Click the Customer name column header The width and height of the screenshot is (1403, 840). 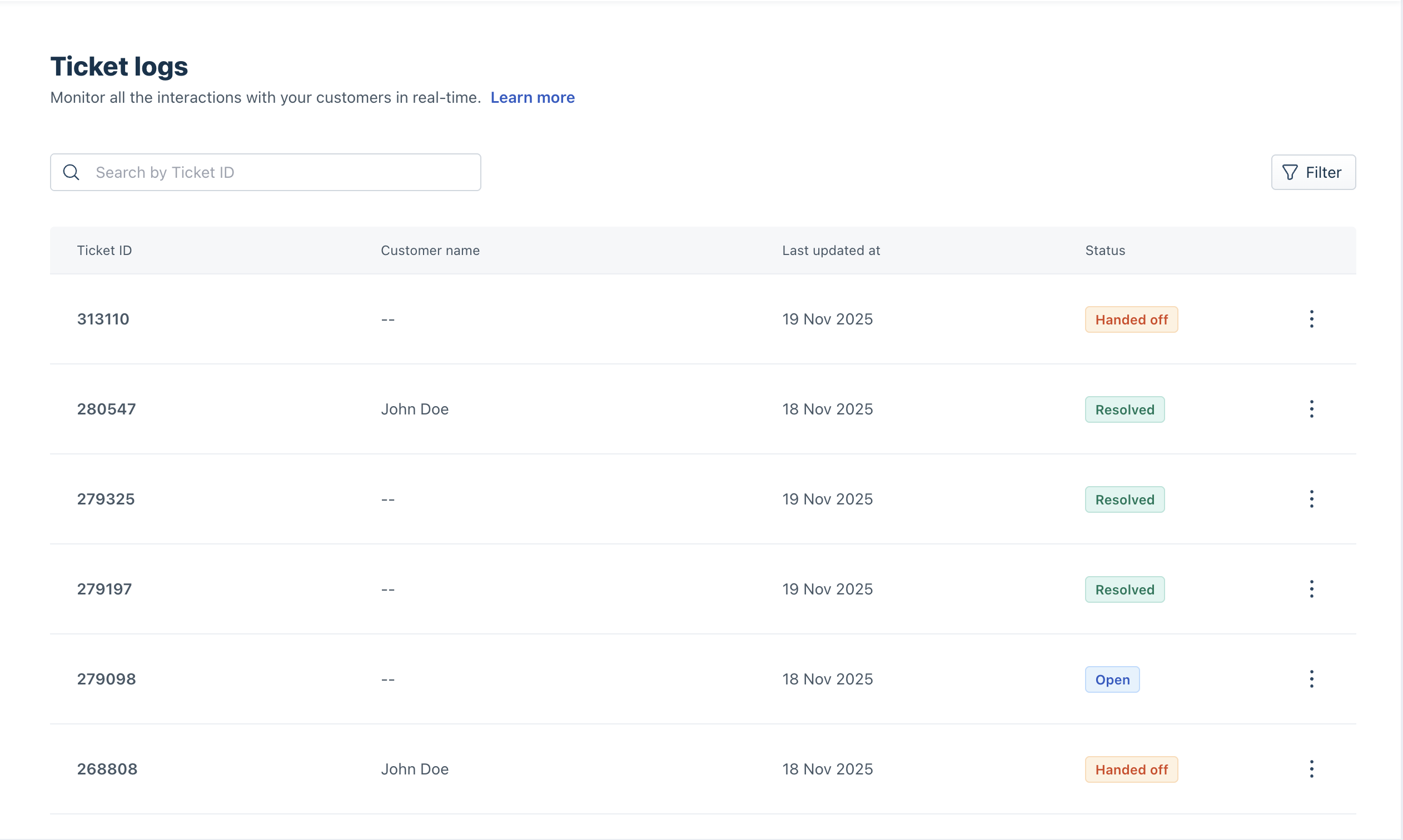click(x=430, y=251)
